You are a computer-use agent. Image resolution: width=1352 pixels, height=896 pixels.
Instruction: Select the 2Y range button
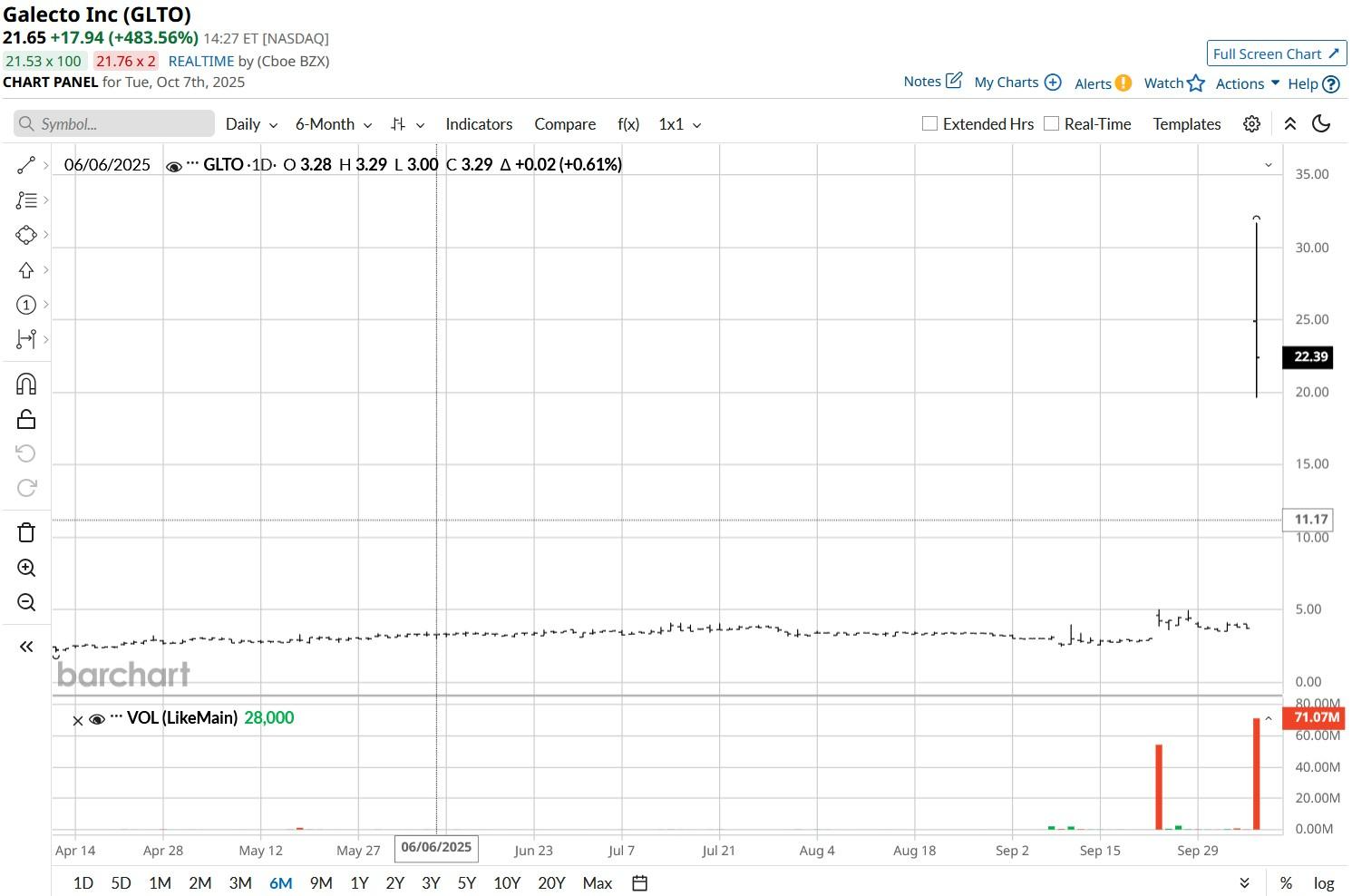pyautogui.click(x=394, y=883)
